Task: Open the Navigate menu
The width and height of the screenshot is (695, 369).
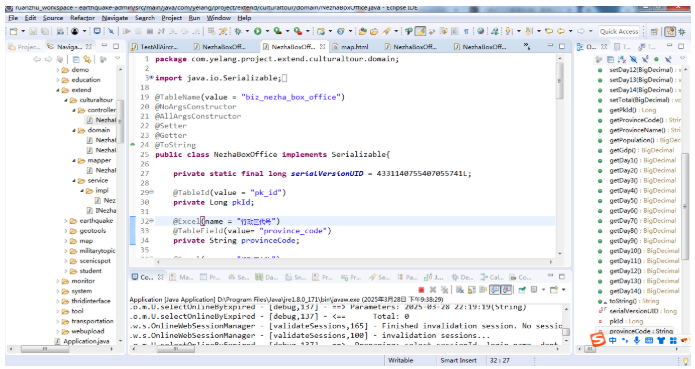Action: 115,18
